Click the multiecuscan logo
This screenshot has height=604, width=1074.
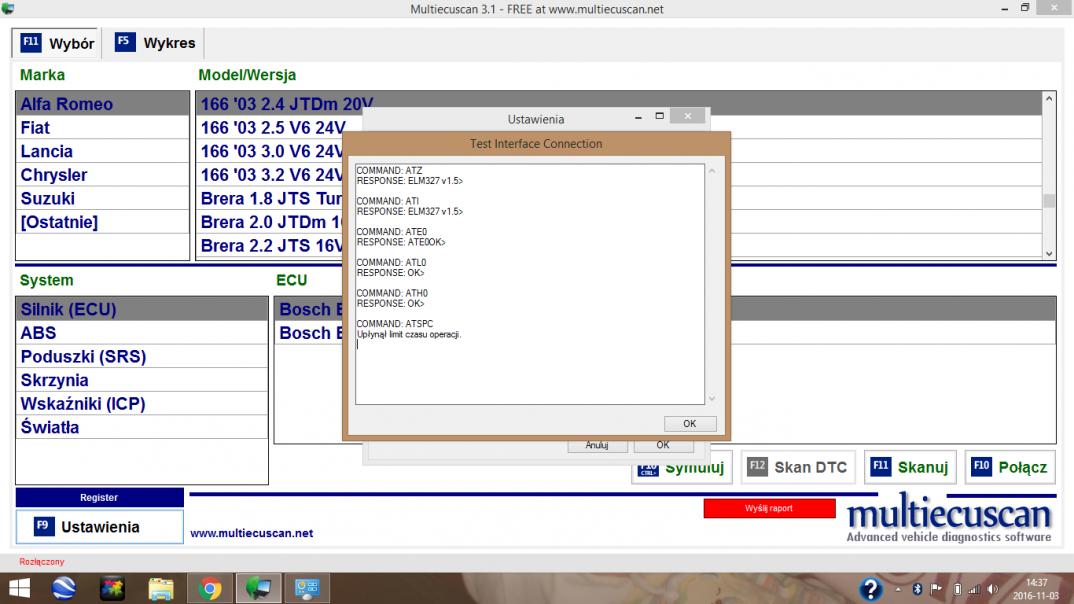[949, 518]
